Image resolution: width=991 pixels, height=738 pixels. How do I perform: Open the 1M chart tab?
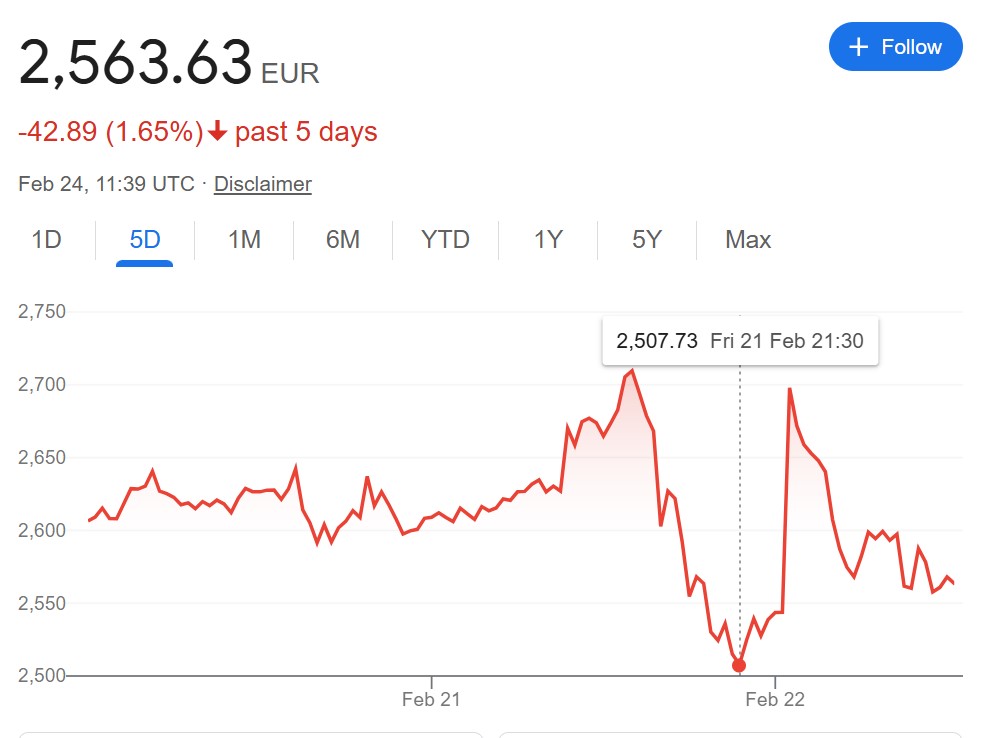click(243, 240)
